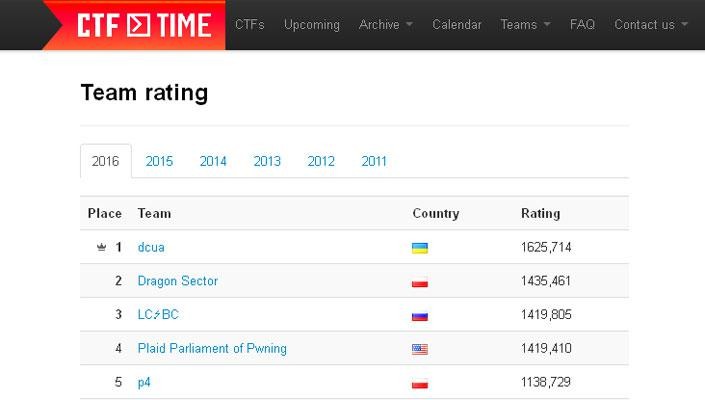Switch to the 2015 rating tab
The height and width of the screenshot is (400, 705).
click(x=159, y=161)
